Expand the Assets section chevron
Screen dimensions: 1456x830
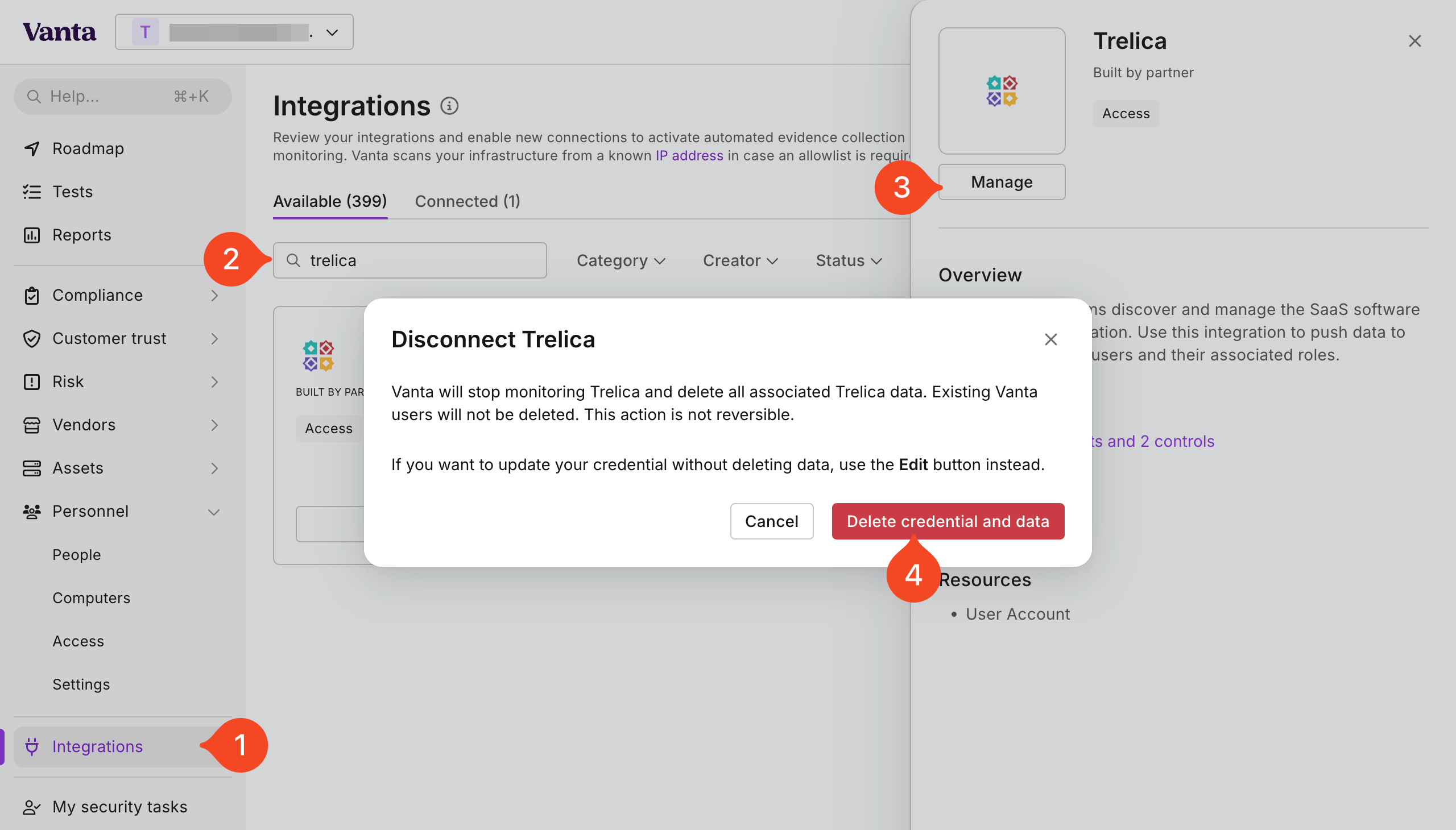(214, 468)
